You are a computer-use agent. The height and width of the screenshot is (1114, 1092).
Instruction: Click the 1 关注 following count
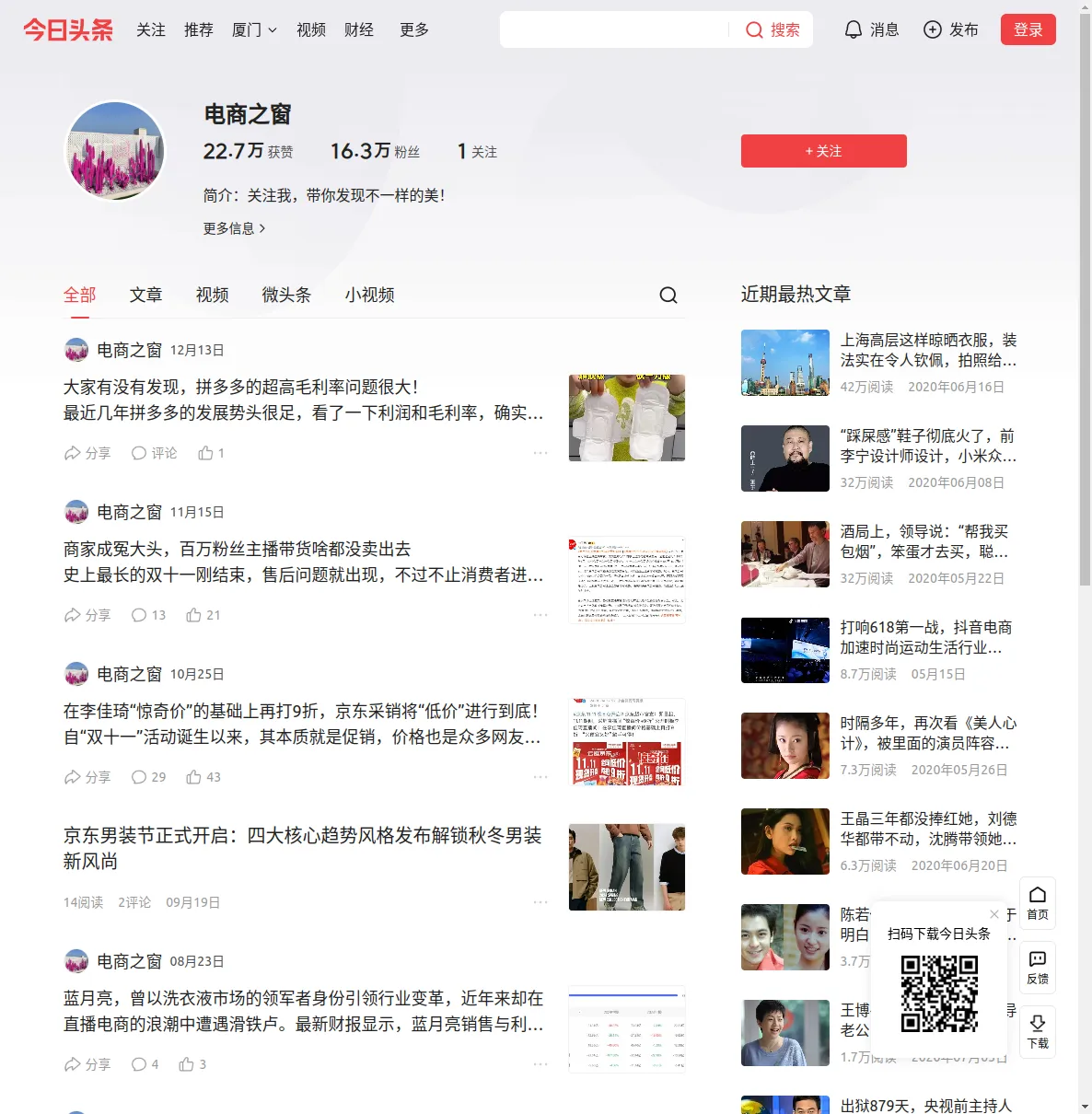click(477, 151)
